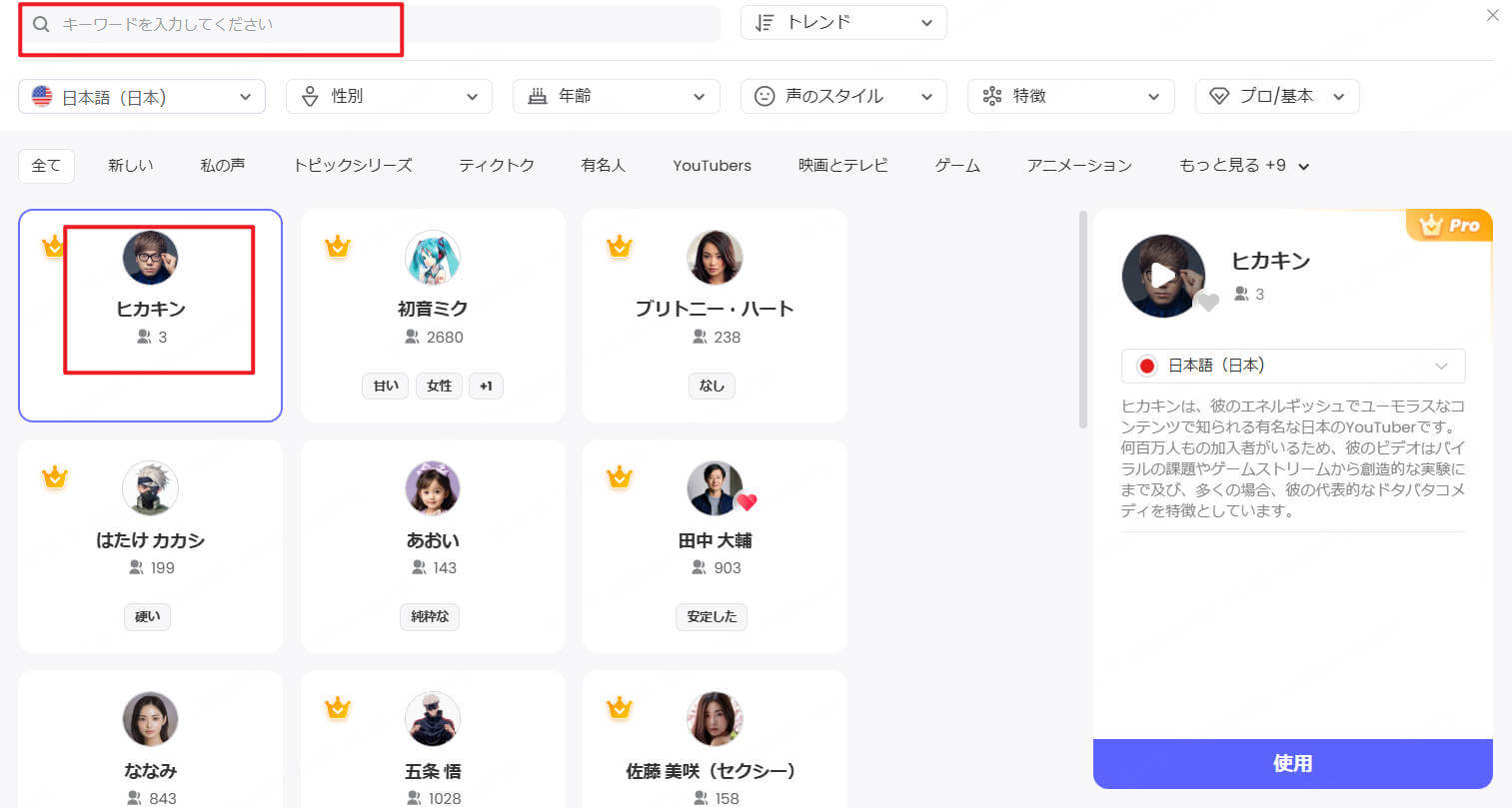Click the user-count icon under 初音ミク
1512x808 pixels.
tap(412, 338)
